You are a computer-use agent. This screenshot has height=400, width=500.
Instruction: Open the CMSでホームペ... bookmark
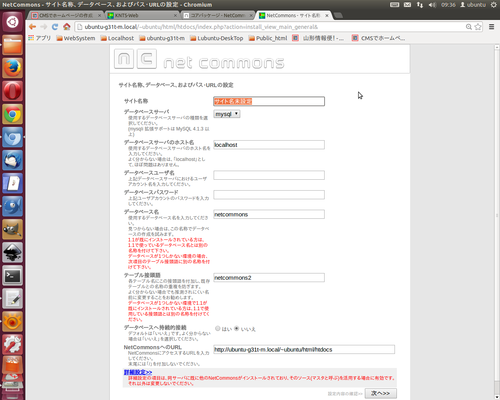coord(378,38)
